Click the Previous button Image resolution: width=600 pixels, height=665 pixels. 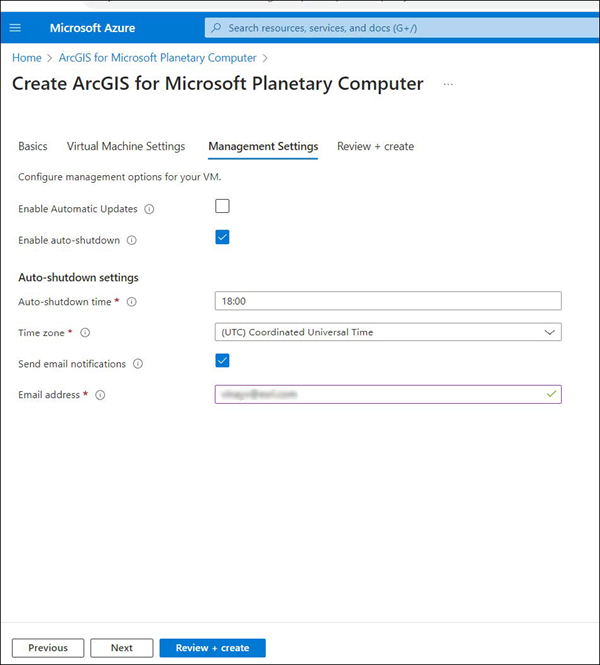pyautogui.click(x=48, y=648)
